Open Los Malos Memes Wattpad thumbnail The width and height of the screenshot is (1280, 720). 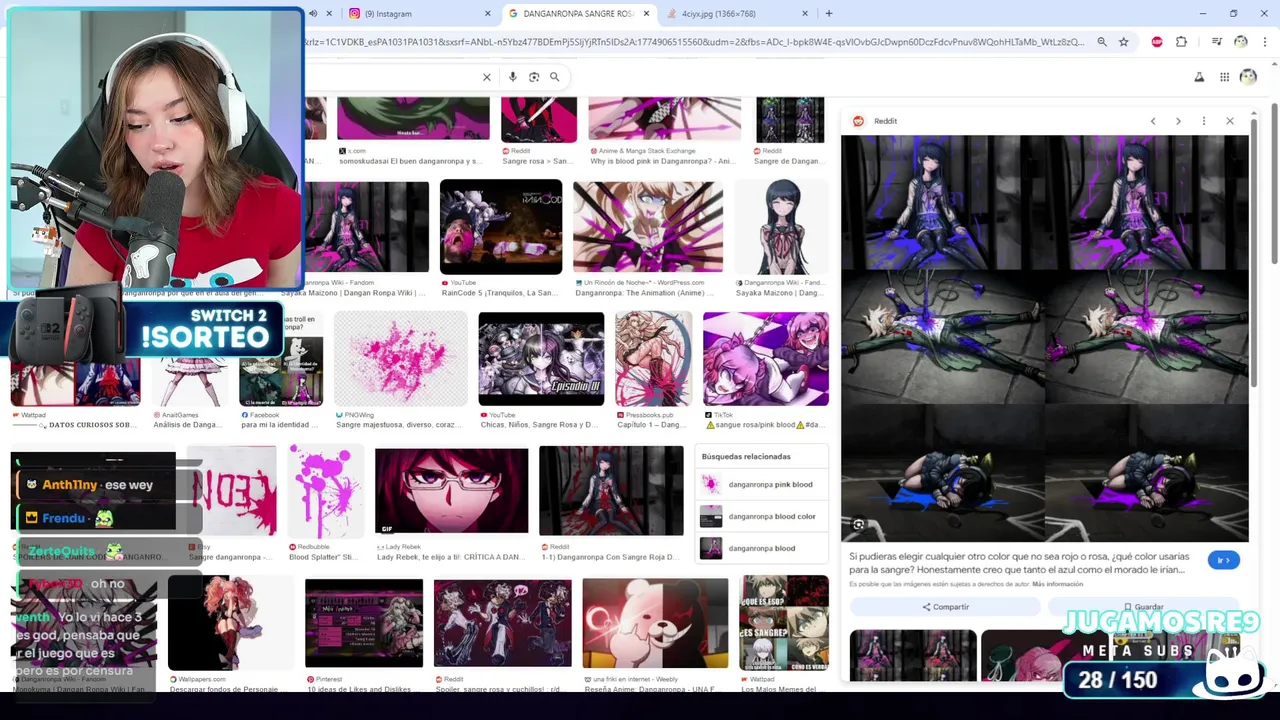click(784, 623)
